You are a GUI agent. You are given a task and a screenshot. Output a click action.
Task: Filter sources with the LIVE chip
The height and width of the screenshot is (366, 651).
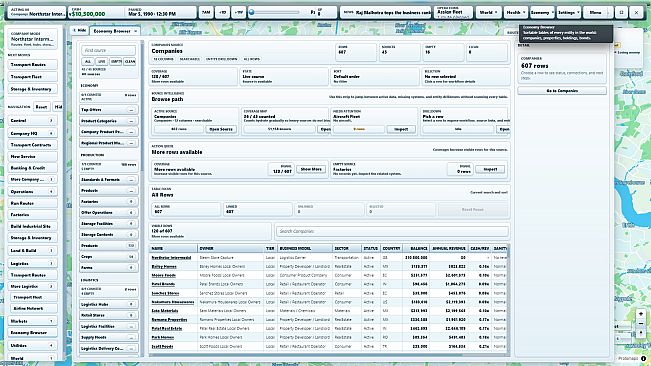point(102,61)
